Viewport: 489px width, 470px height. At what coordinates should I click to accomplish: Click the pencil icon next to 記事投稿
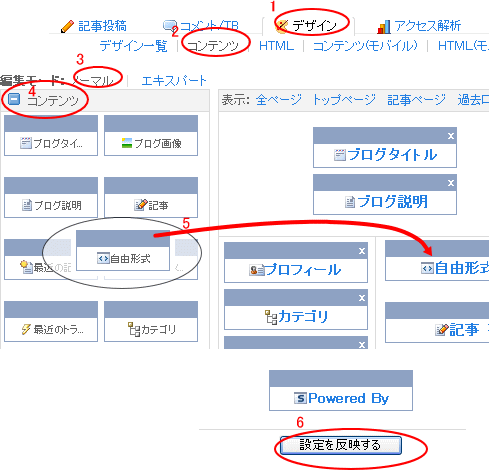tap(67, 26)
